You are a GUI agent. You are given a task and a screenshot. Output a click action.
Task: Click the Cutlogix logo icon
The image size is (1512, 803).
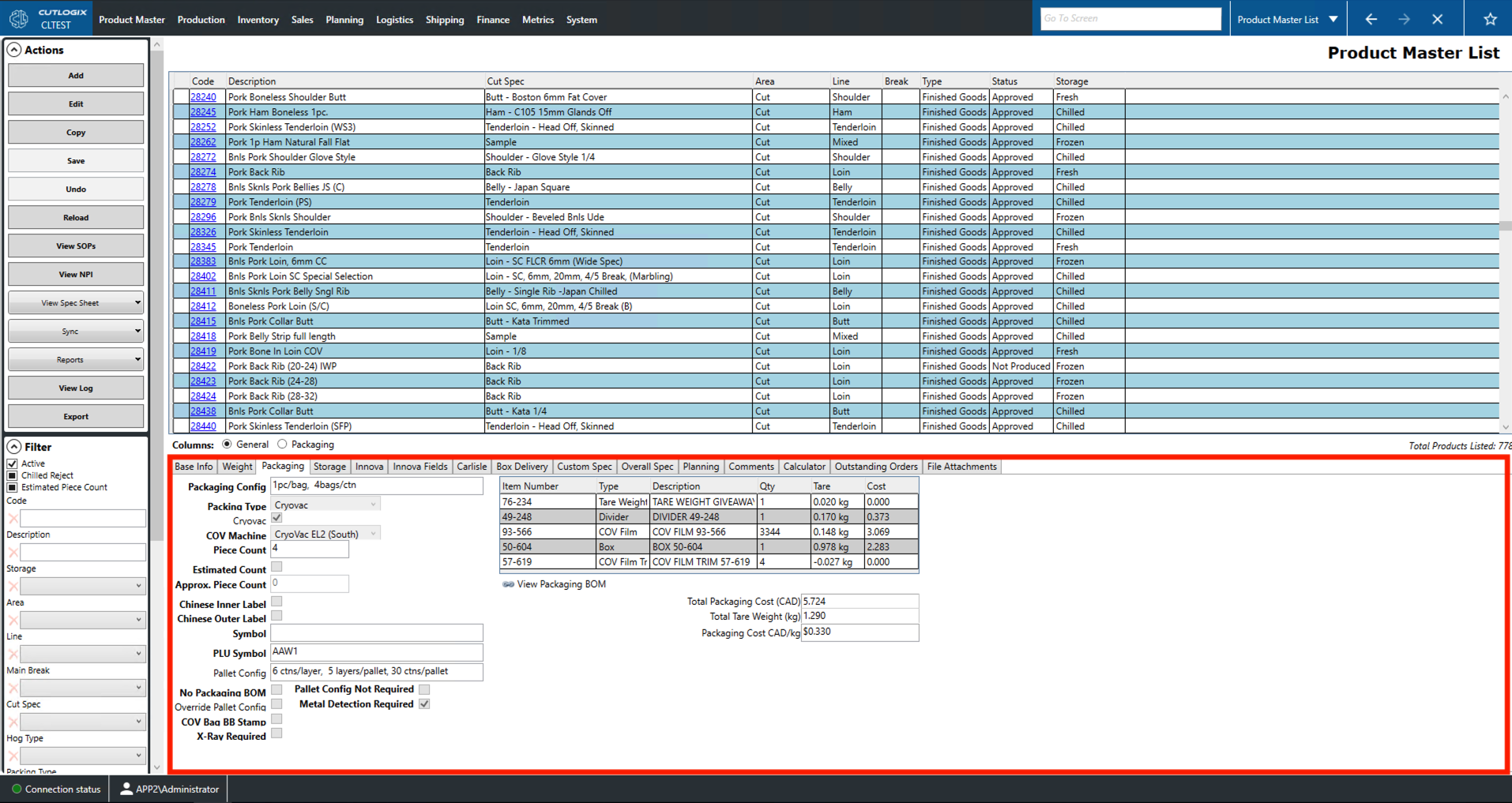click(x=17, y=17)
